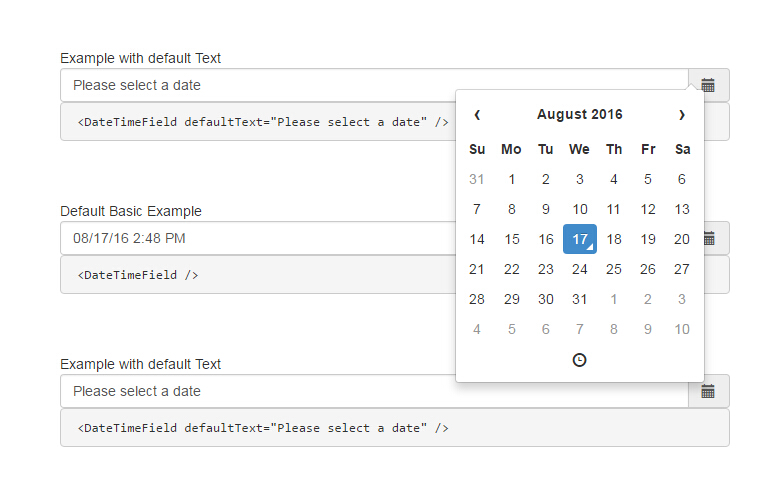Select August 31 next to day 30
Image resolution: width=782 pixels, height=483 pixels.
(580, 299)
